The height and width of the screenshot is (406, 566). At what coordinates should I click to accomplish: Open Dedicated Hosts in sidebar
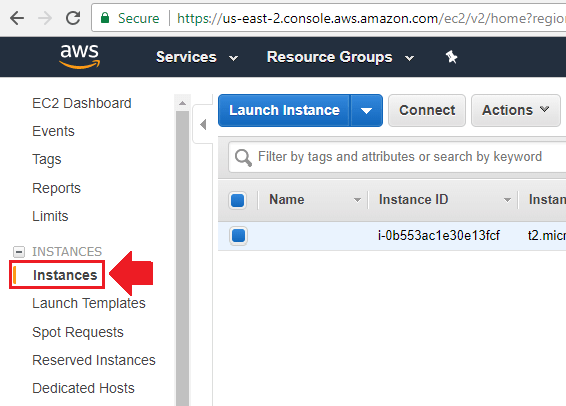(x=83, y=388)
